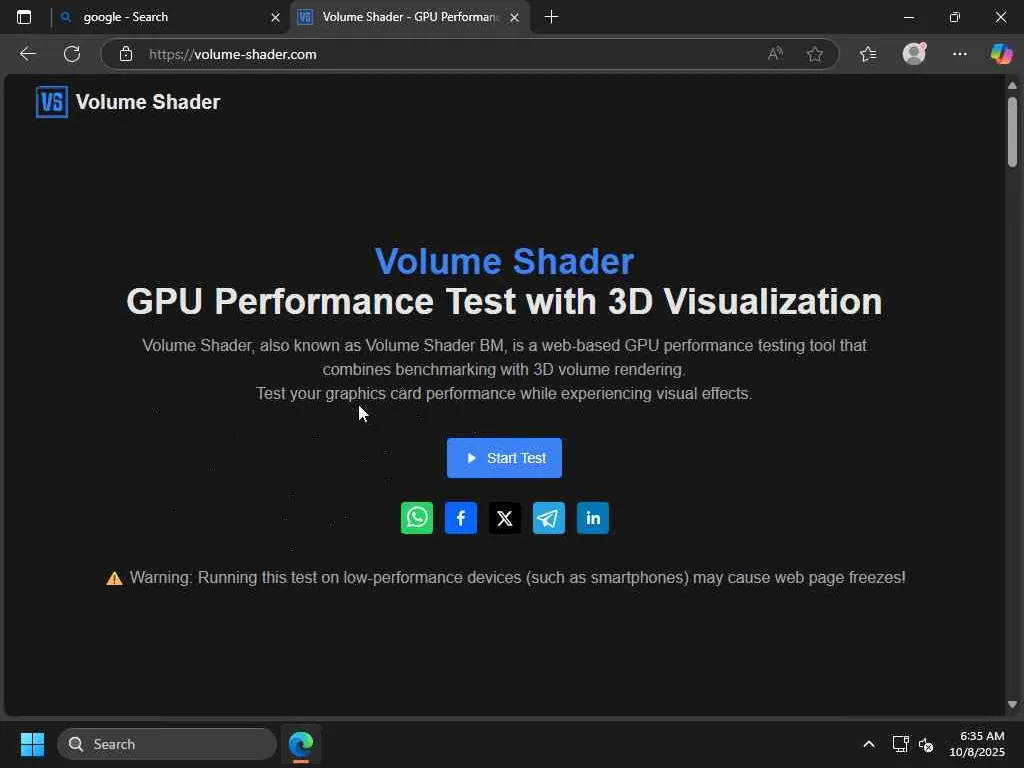The width and height of the screenshot is (1024, 768).
Task: Open Volume Shader home link text
Action: [148, 102]
